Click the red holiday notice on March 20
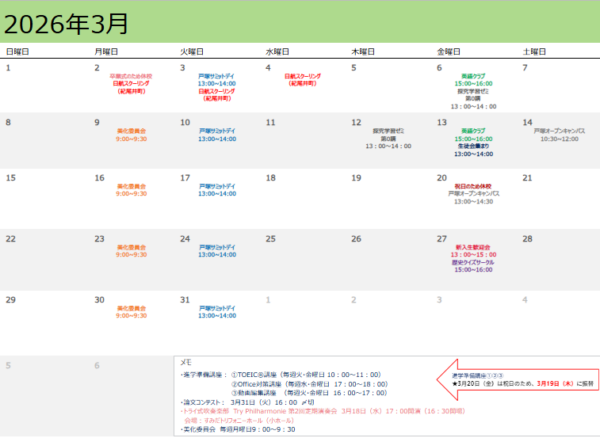 471,185
